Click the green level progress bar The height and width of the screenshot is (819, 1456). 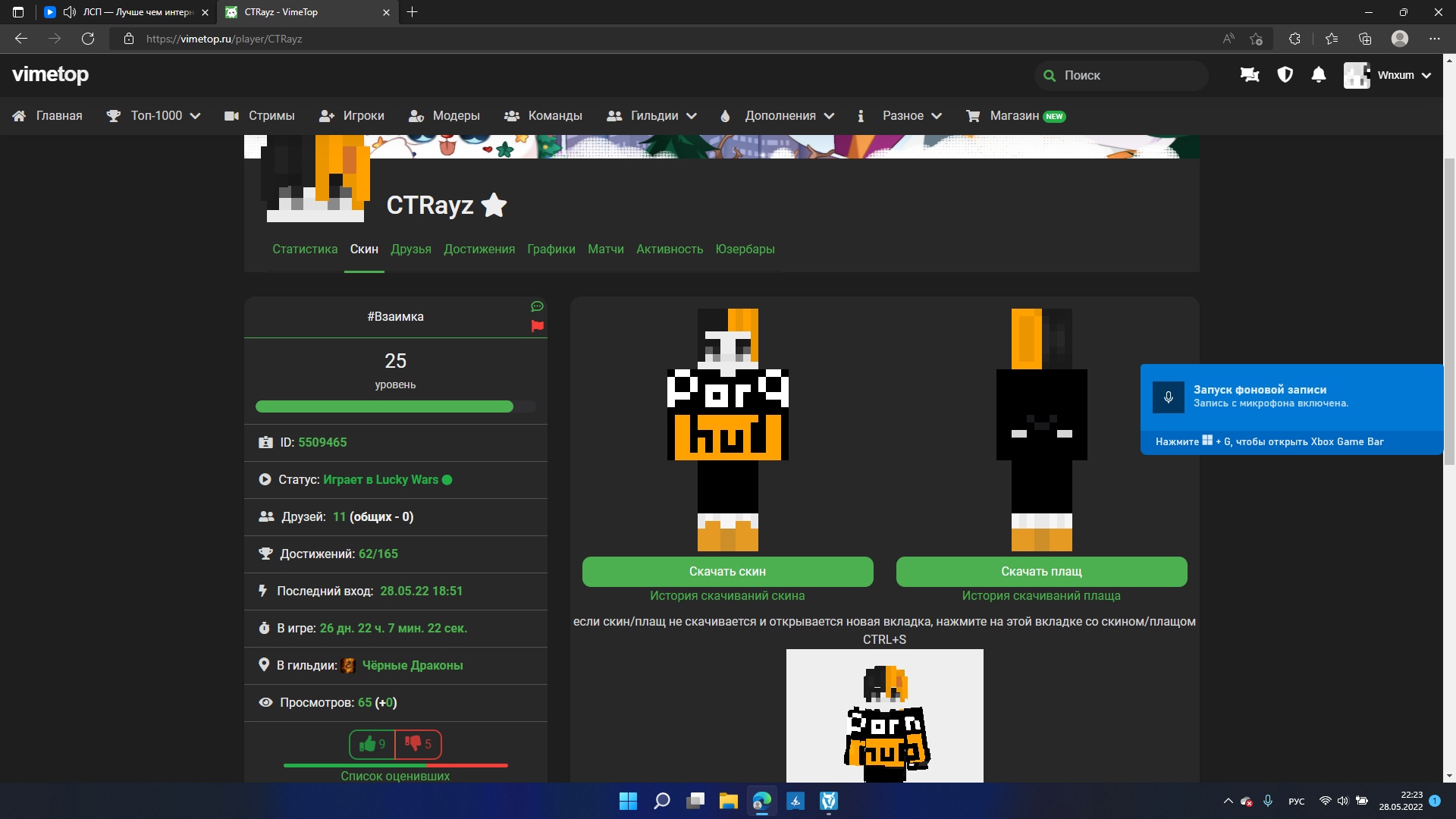pos(384,406)
